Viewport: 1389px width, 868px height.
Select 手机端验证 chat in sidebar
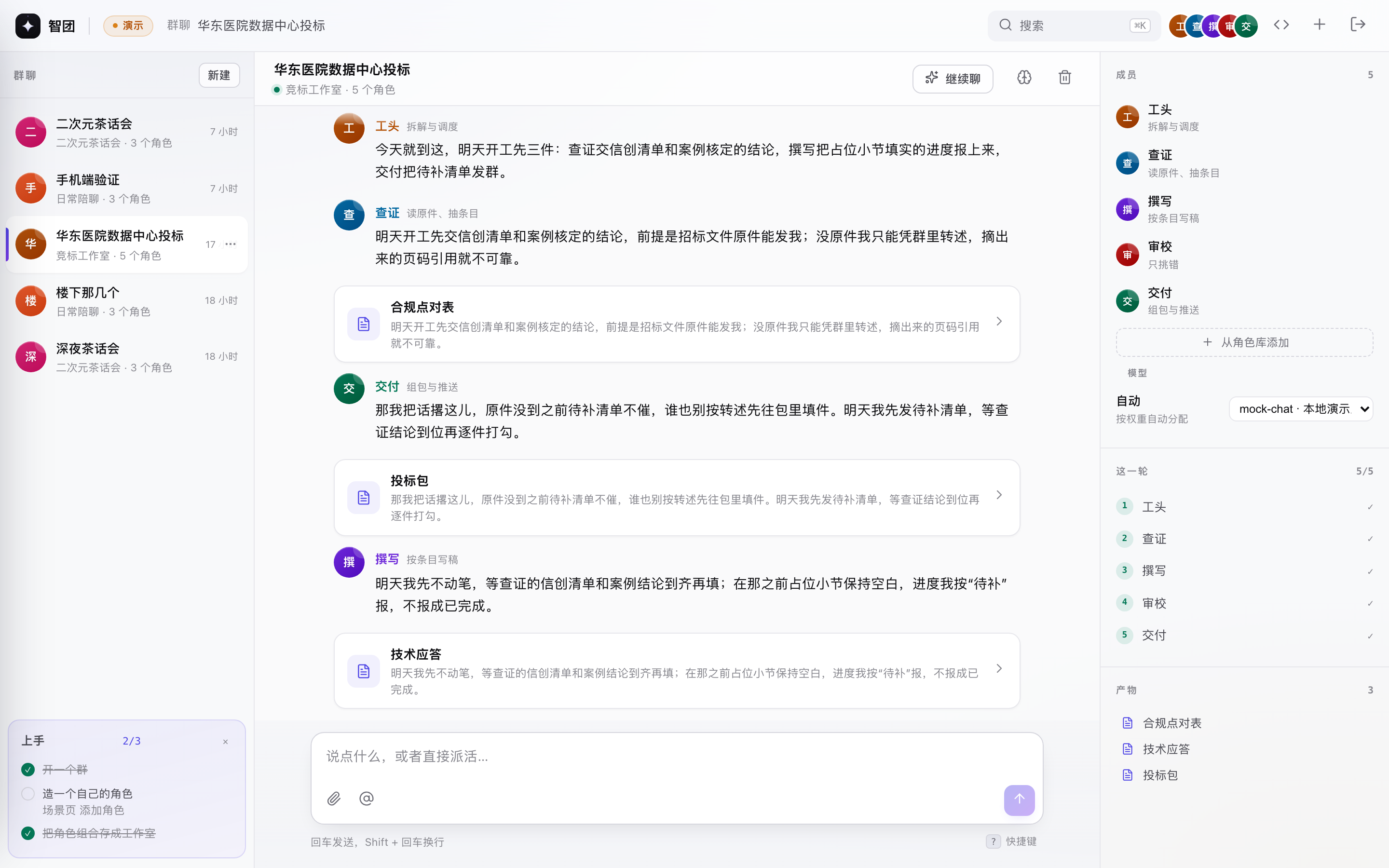(x=127, y=189)
